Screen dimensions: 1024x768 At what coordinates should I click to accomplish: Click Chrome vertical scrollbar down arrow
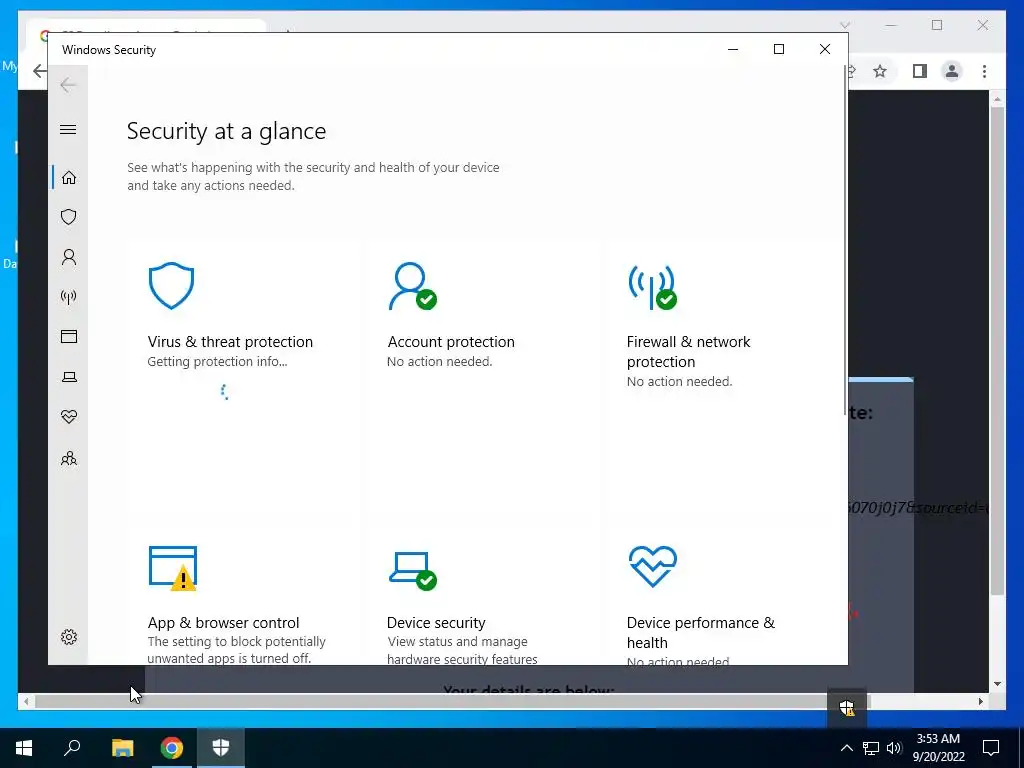[997, 684]
